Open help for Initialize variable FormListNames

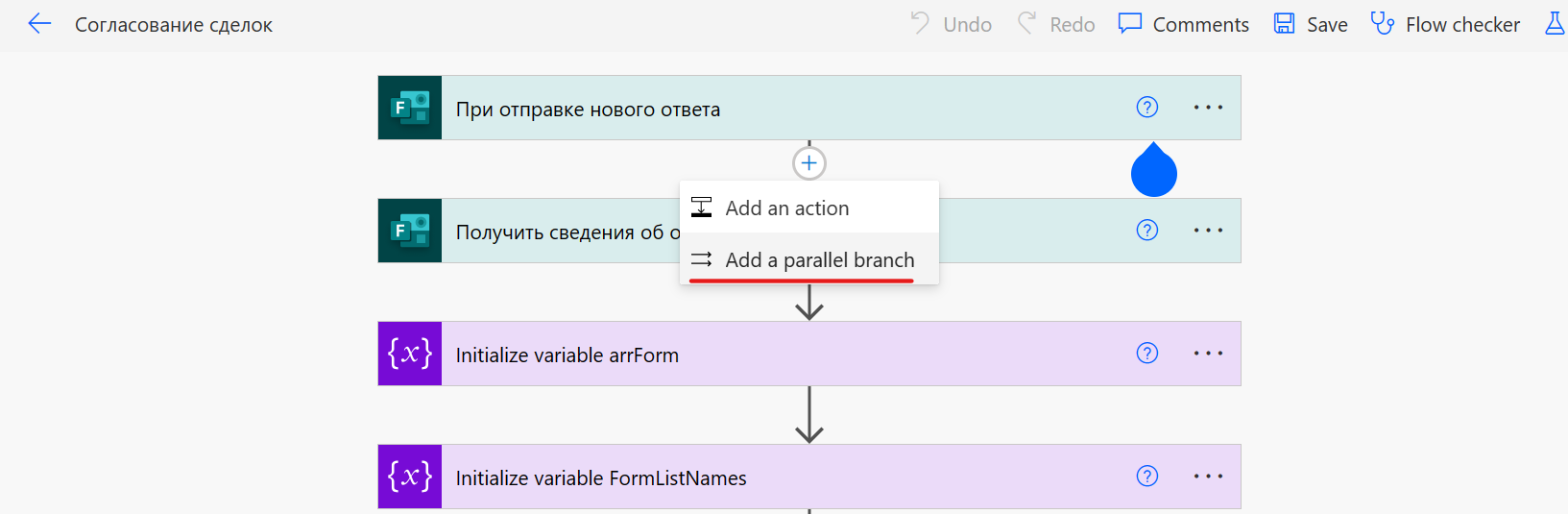(1146, 477)
